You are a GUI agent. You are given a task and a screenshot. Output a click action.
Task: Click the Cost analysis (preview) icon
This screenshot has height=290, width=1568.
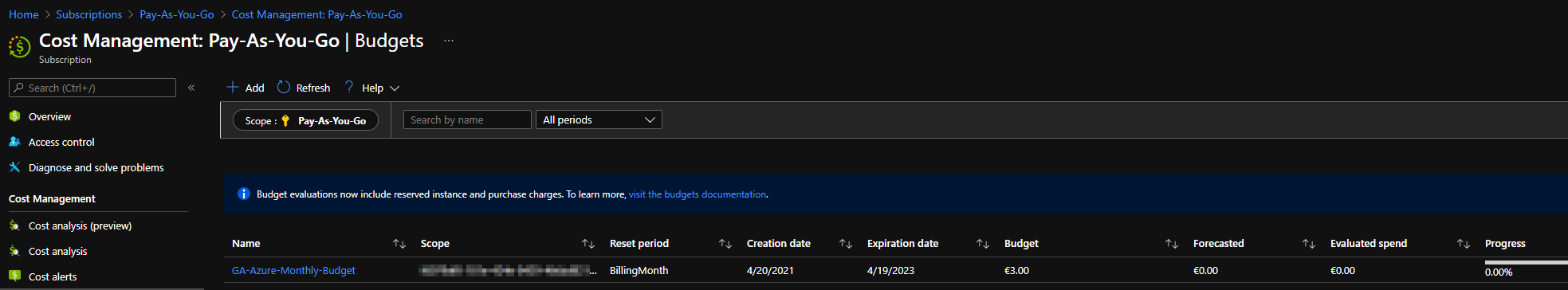tap(14, 225)
